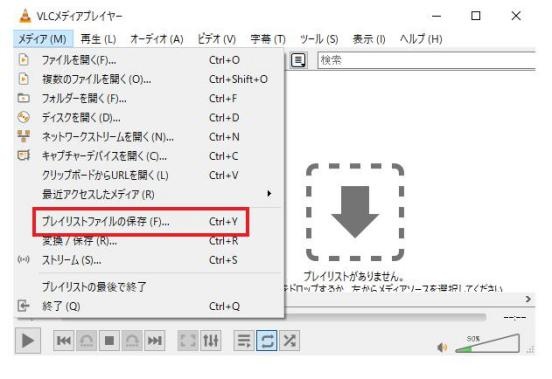The image size is (552, 379).
Task: Click the open disc icon
Action: click(x=24, y=117)
